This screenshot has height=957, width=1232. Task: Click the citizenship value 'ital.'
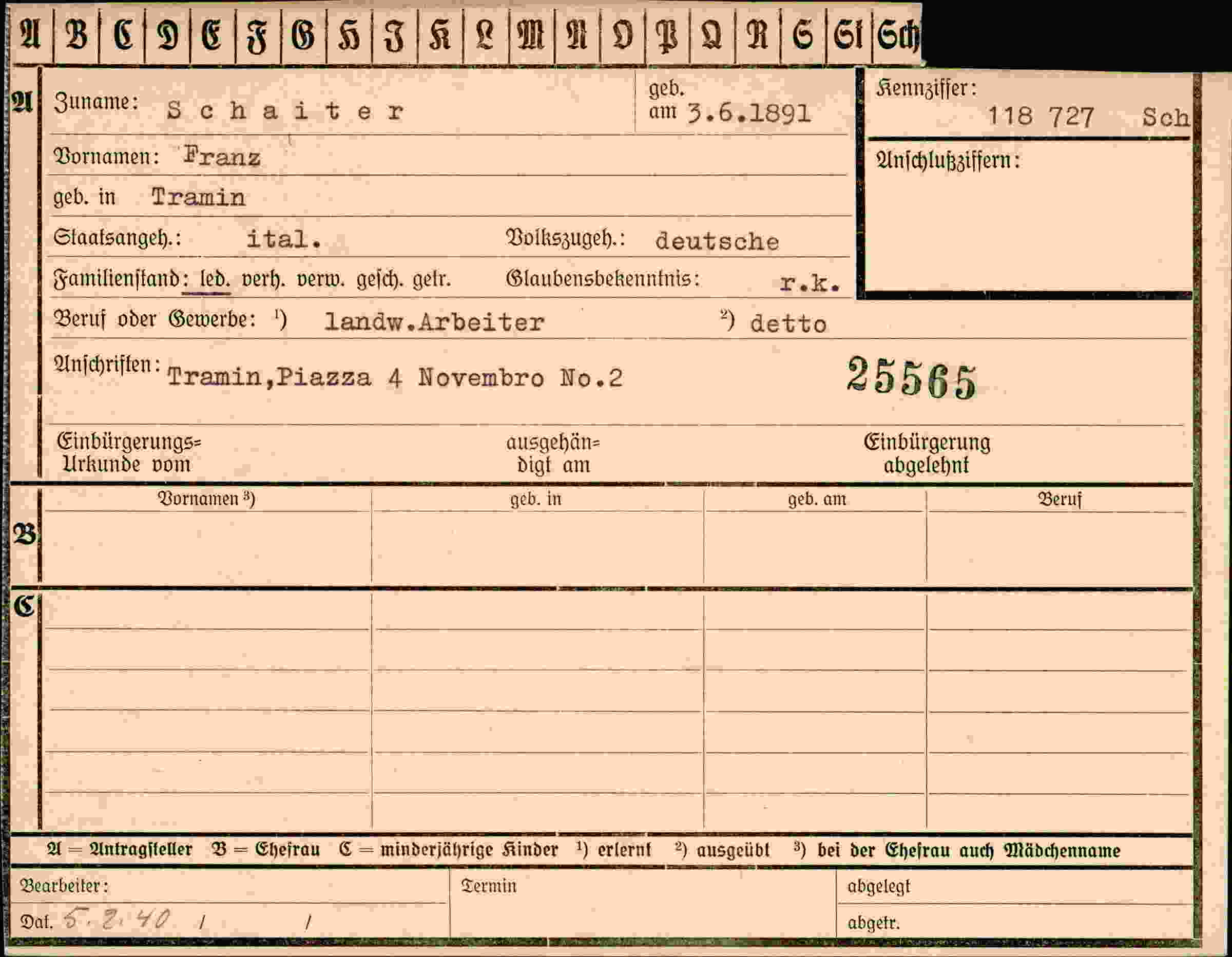(284, 239)
